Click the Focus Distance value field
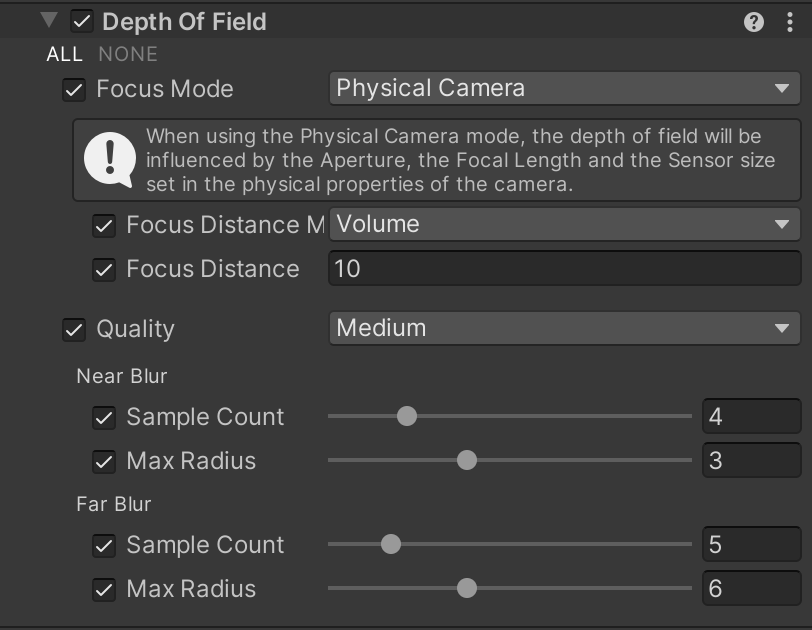This screenshot has height=630, width=812. [564, 268]
